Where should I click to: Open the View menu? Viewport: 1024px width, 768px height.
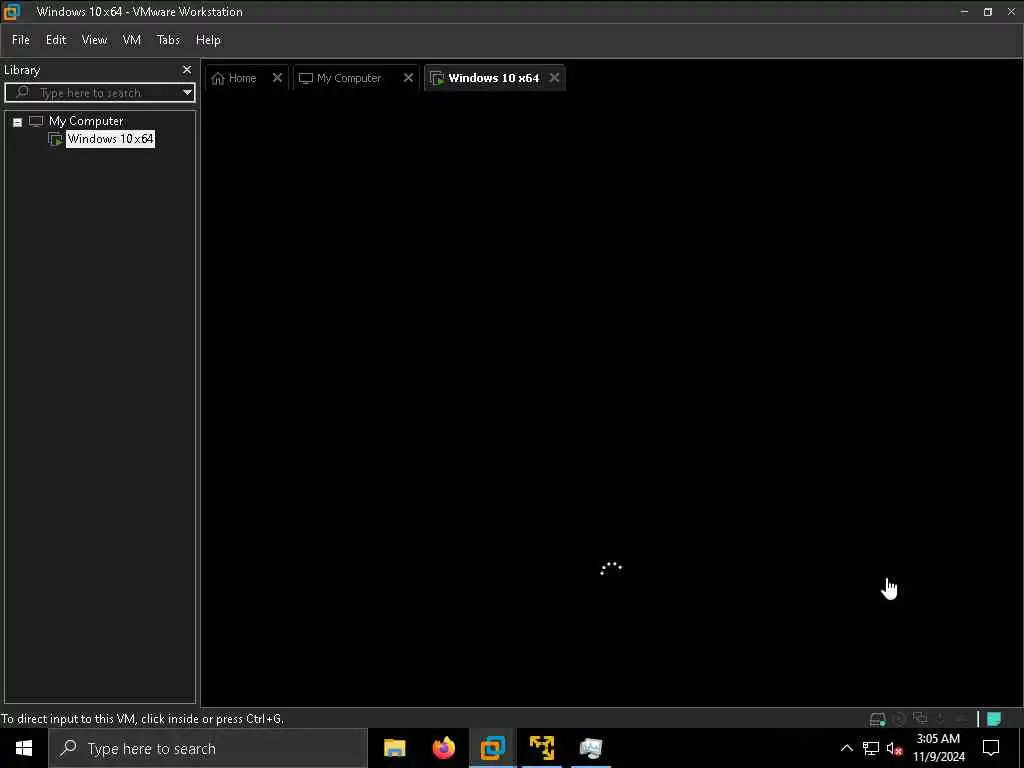coord(94,40)
